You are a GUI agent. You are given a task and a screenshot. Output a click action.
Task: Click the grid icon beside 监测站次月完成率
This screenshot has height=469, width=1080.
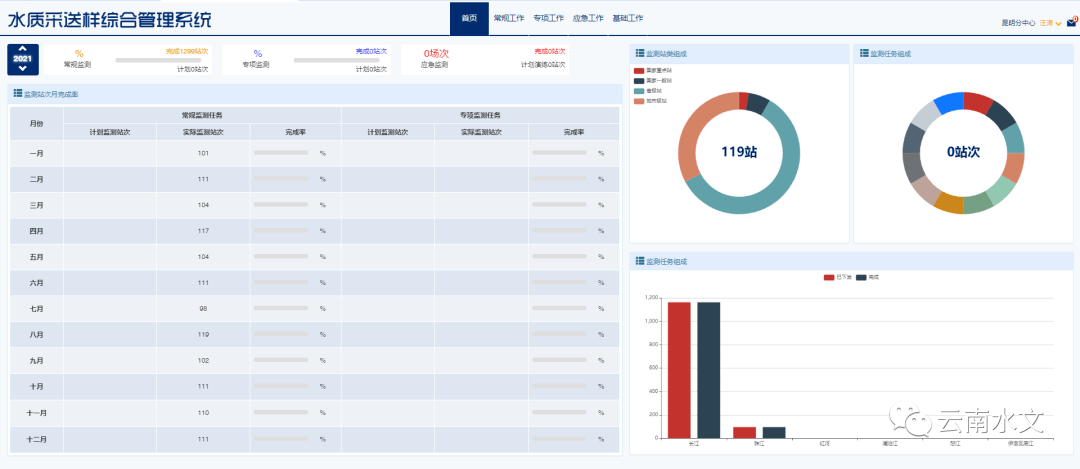coord(17,93)
